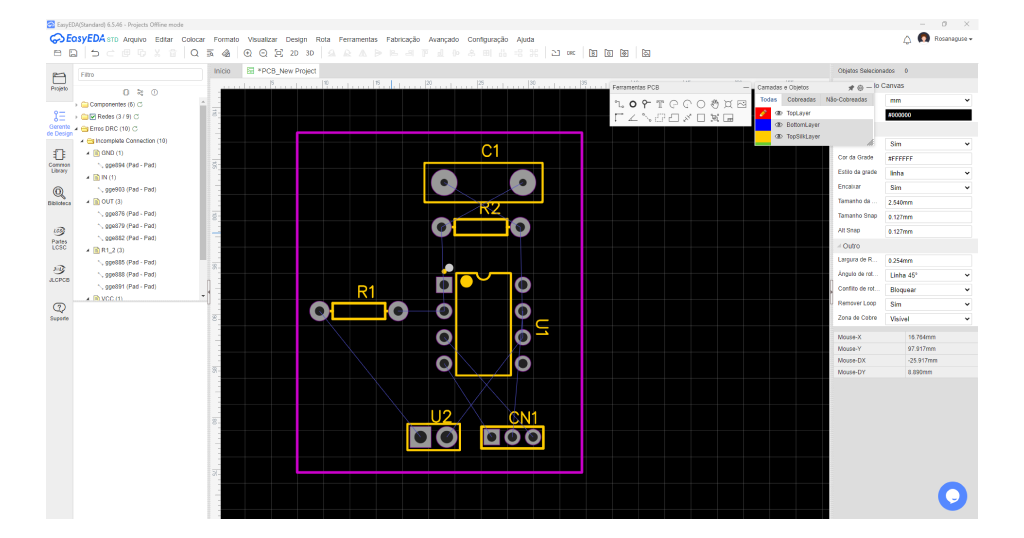Select the Via tool in PCB tools
The image size is (1024, 538).
[646, 104]
